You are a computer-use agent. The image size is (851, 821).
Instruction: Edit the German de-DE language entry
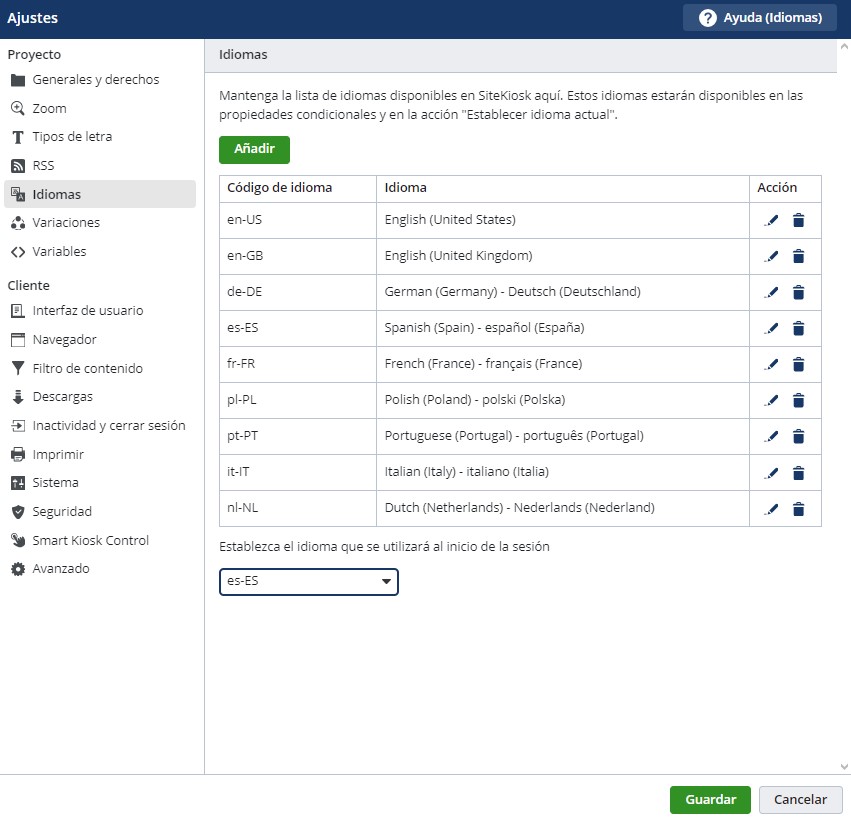coord(770,293)
